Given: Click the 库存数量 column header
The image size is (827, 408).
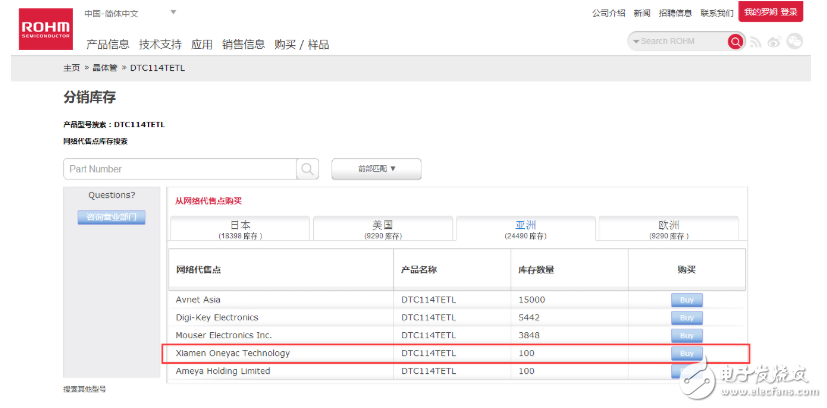Looking at the screenshot, I should [536, 270].
